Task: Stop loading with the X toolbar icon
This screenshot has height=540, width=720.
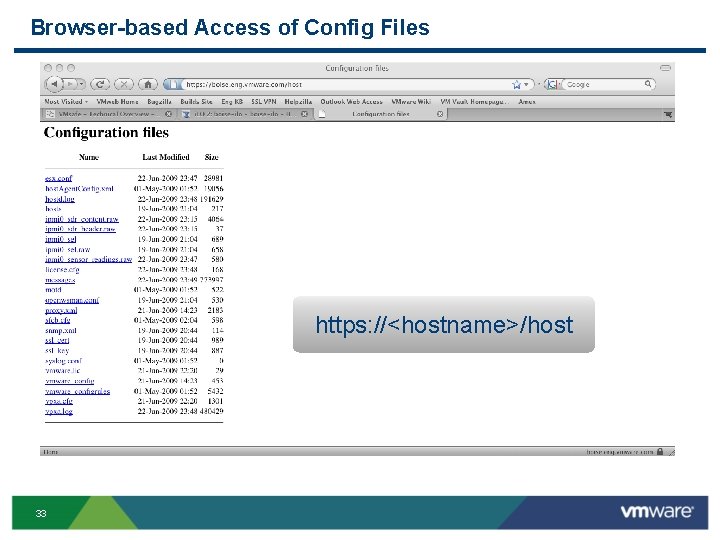Action: (x=124, y=84)
